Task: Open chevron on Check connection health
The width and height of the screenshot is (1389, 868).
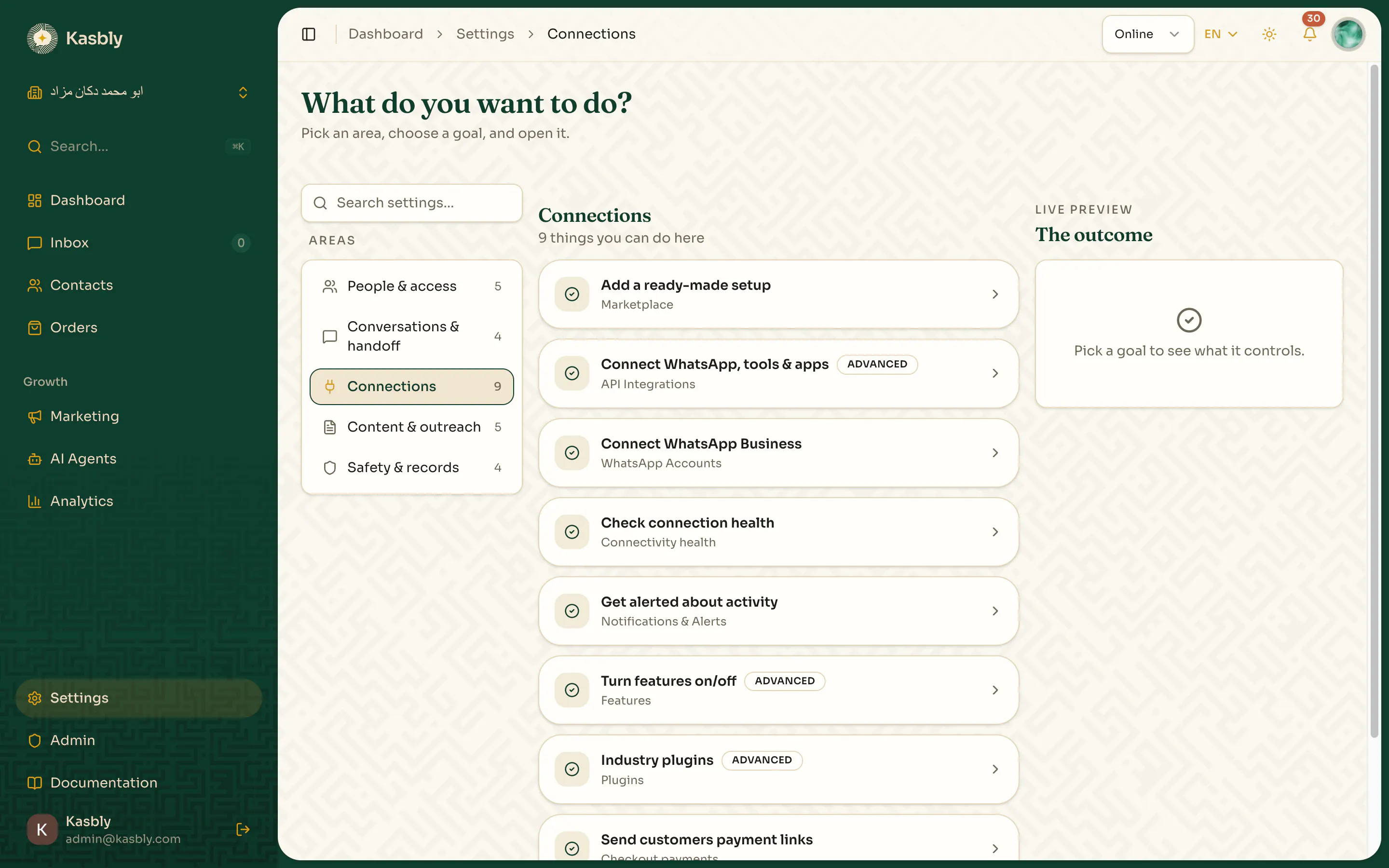Action: click(995, 531)
